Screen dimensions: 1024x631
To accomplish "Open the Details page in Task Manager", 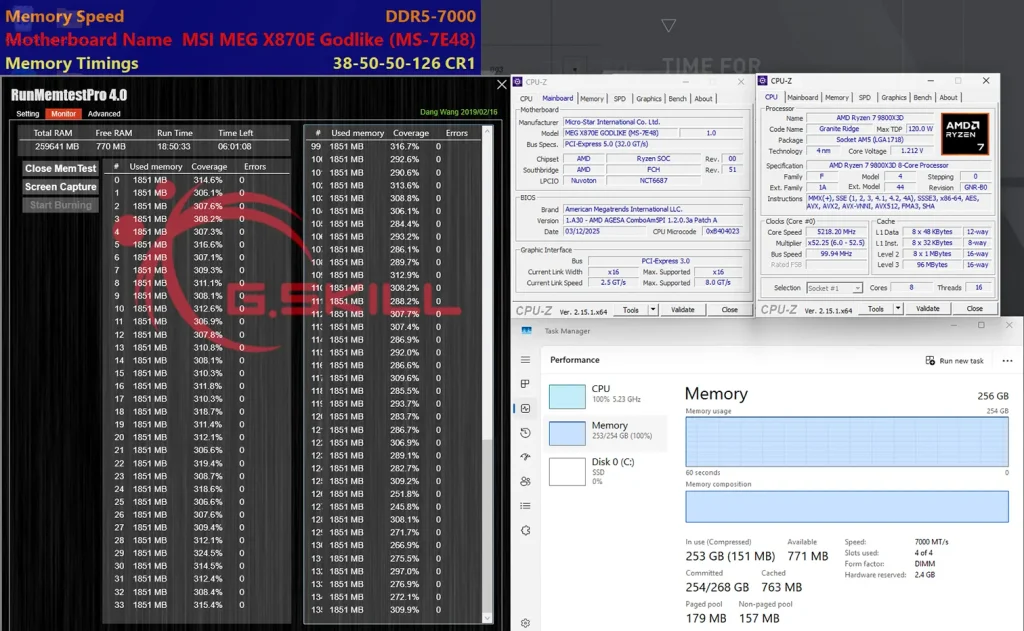I will (525, 506).
